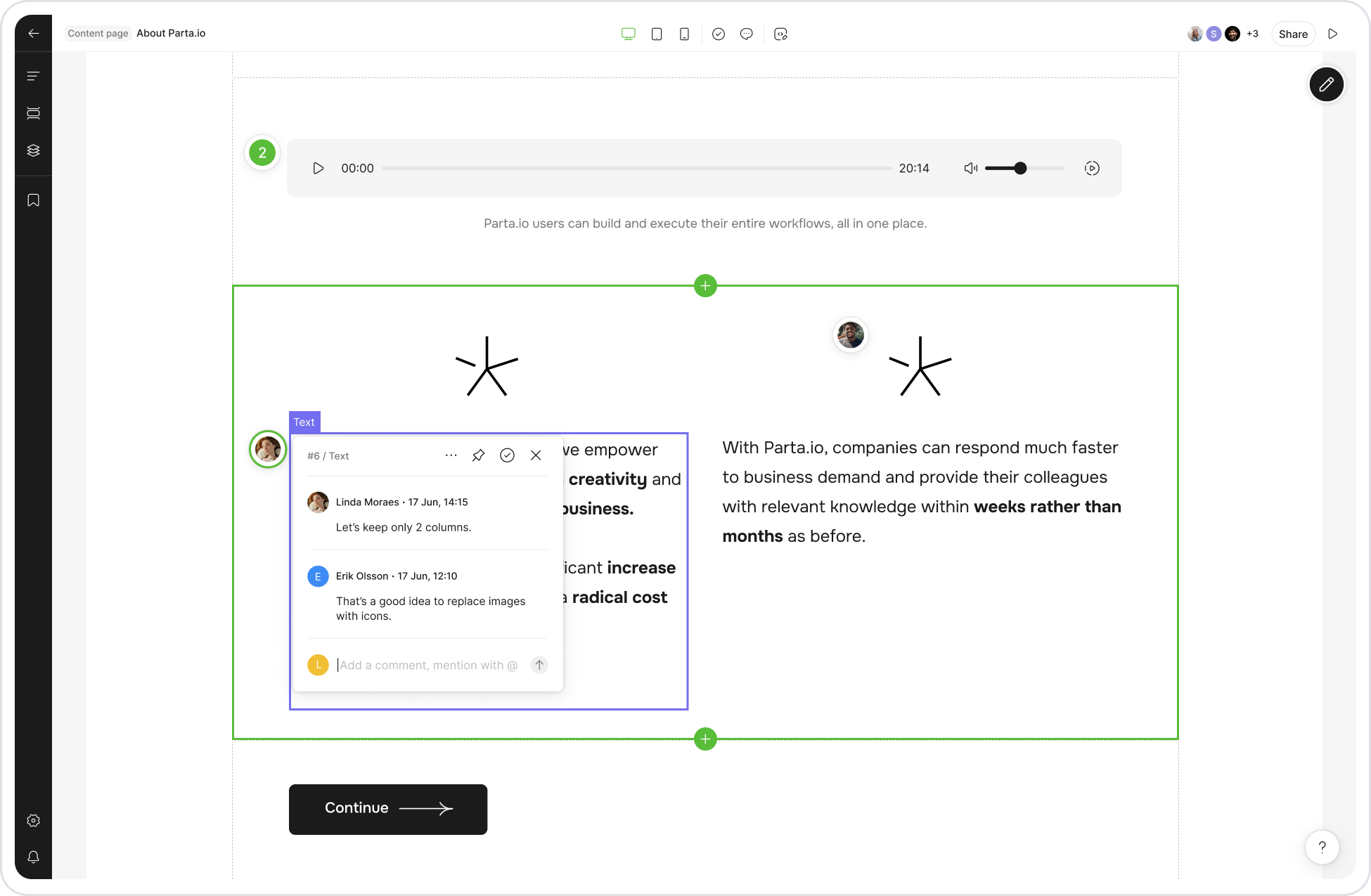Switch to desktop preview mode

pyautogui.click(x=628, y=34)
